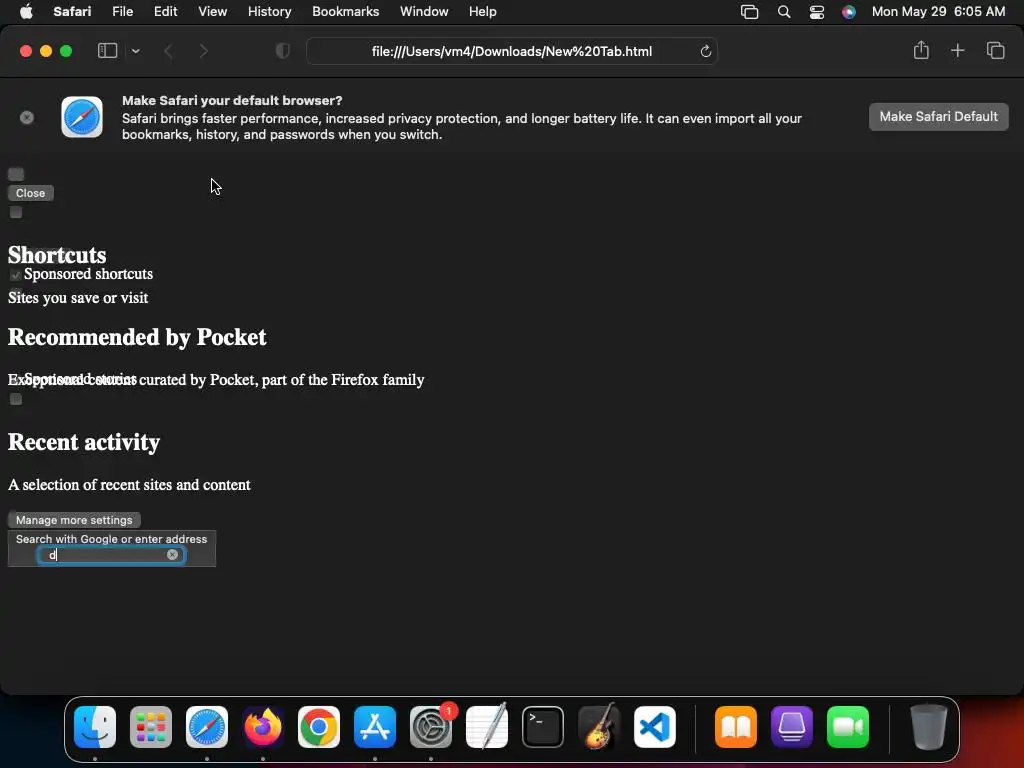The width and height of the screenshot is (1024, 768).
Task: Open Visual Studio Code from the dock
Action: point(654,727)
